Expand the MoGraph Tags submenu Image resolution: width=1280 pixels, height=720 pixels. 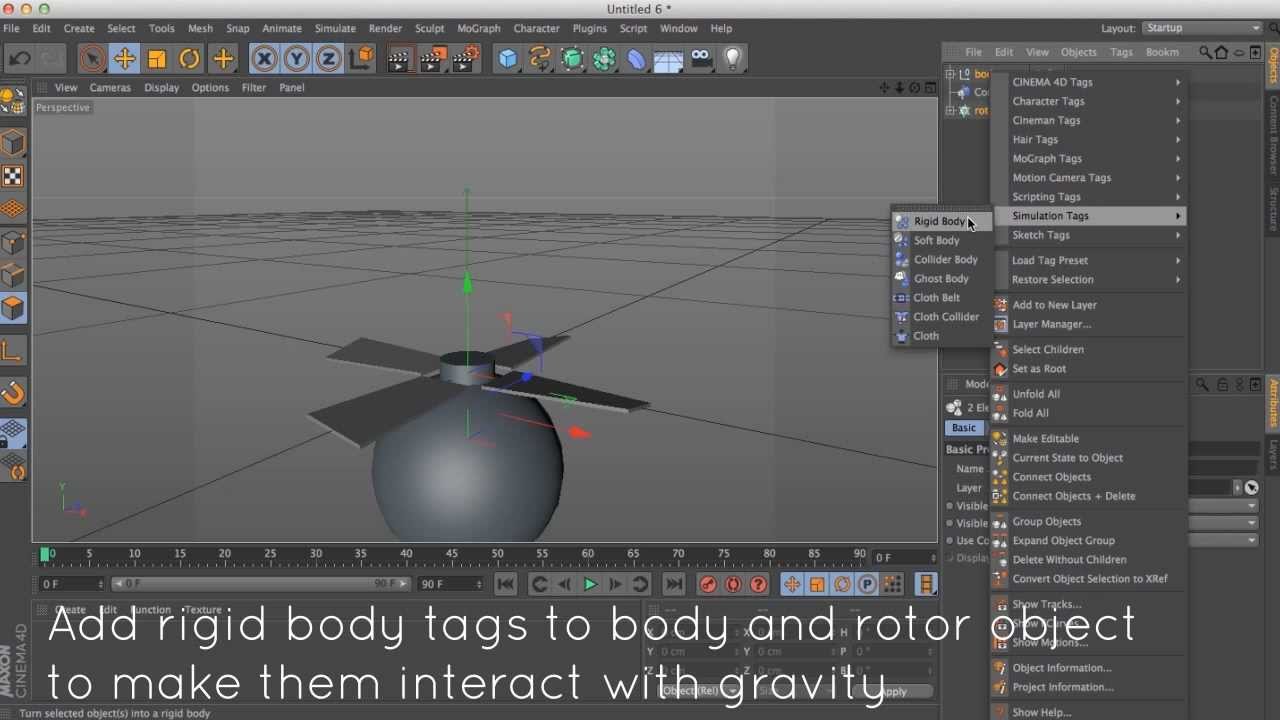(x=1091, y=158)
